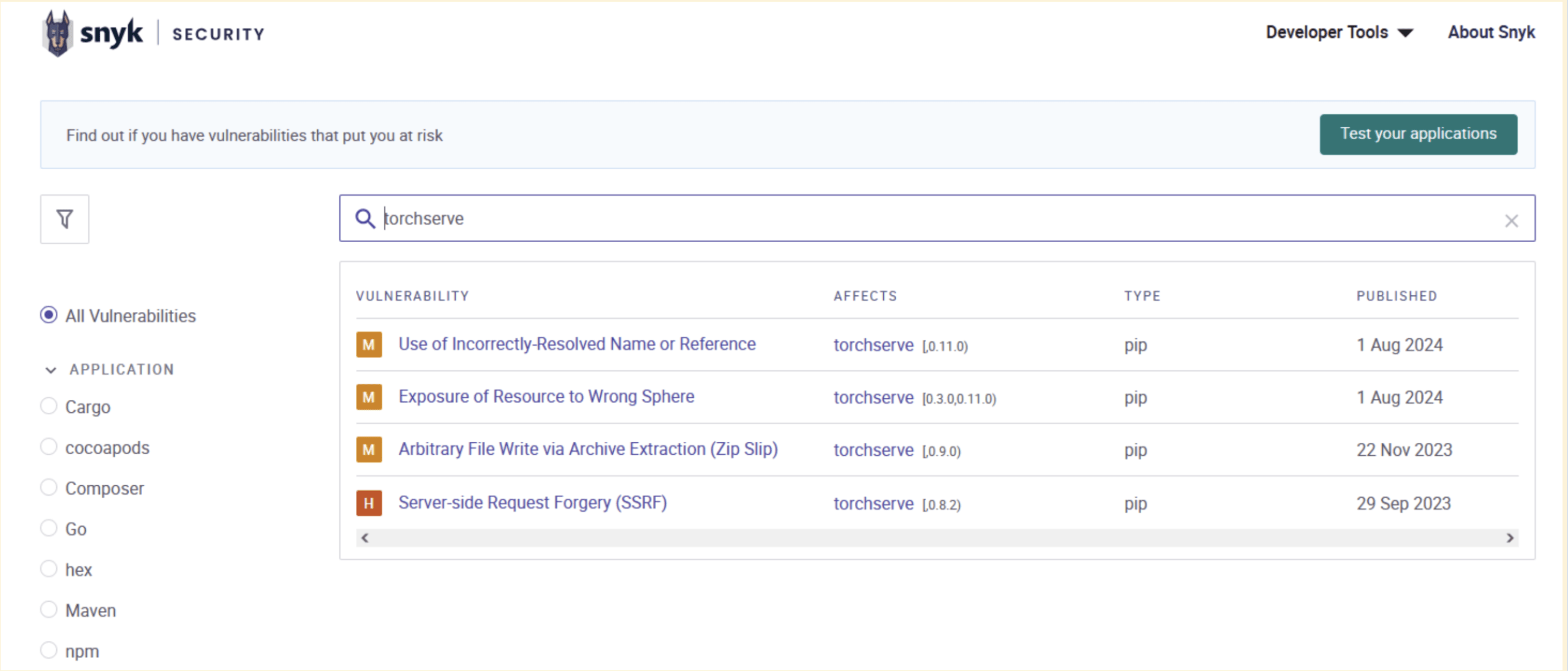Open Exposure of Resource to Wrong Sphere
Image resolution: width=1568 pixels, height=671 pixels.
pyautogui.click(x=546, y=397)
